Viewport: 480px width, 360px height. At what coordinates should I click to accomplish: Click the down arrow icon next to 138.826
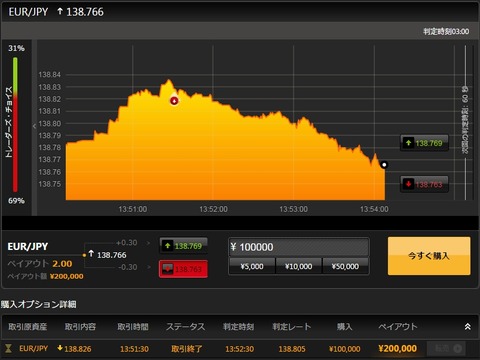(x=60, y=348)
